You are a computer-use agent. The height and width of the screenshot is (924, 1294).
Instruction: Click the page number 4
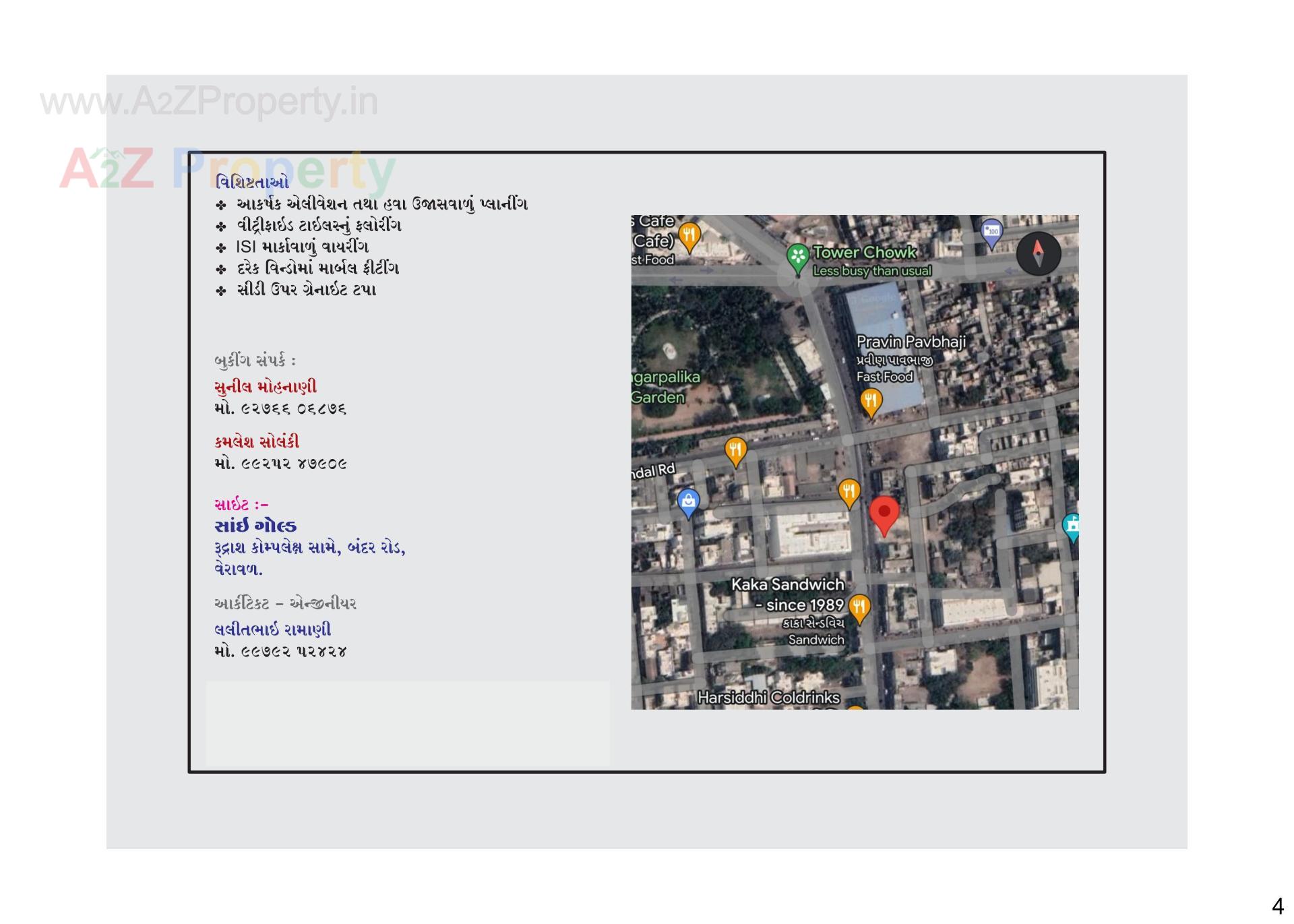coord(1276,906)
